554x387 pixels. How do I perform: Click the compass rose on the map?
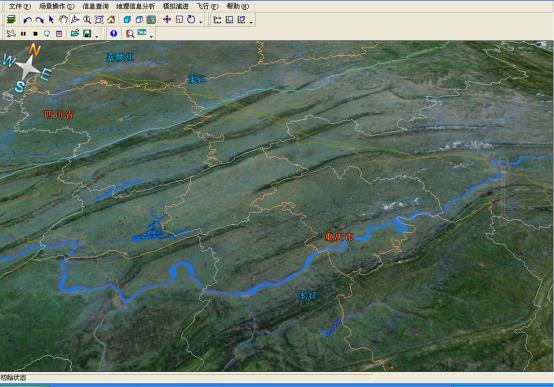(27, 68)
